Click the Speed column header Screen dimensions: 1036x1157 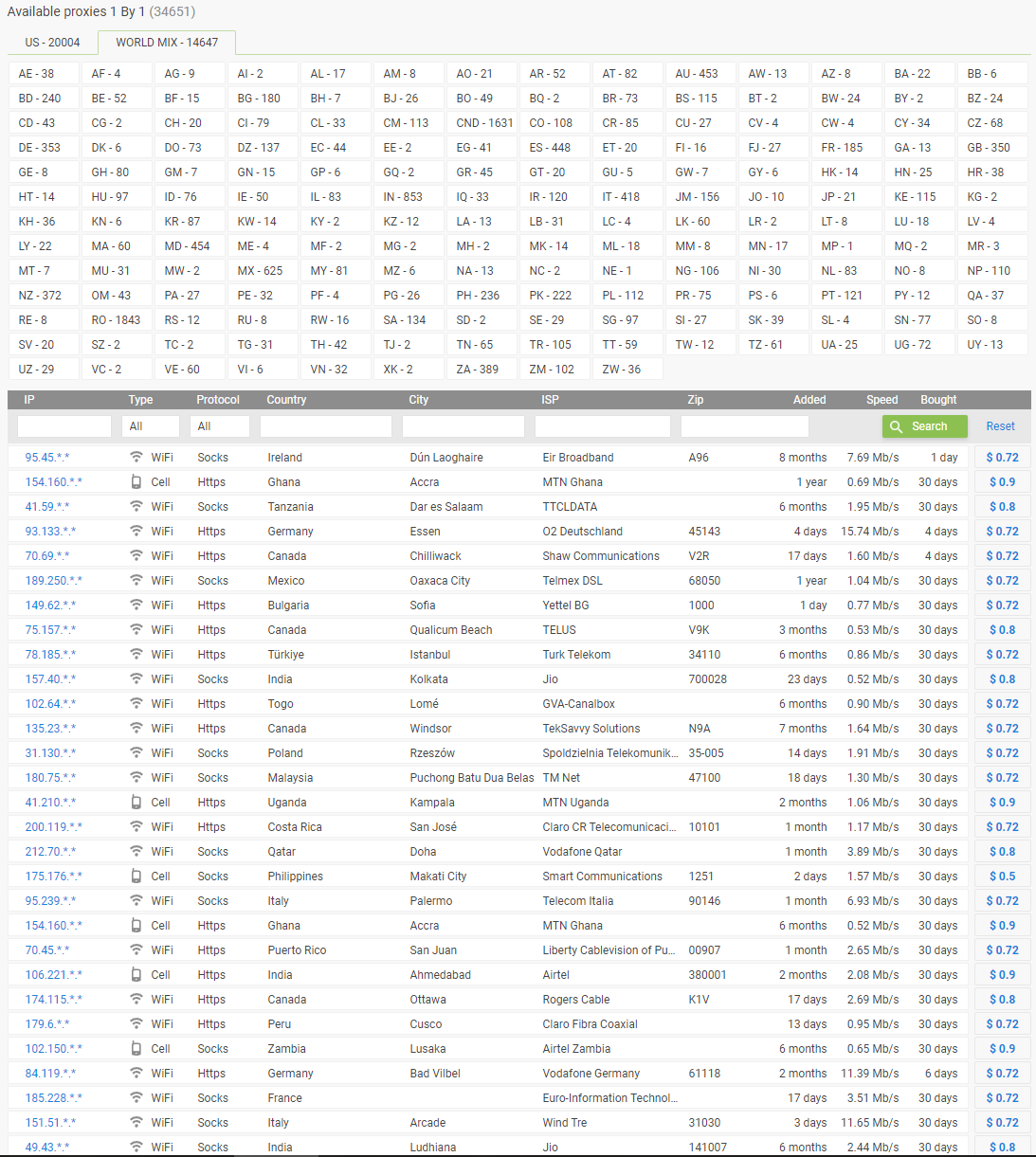[882, 400]
